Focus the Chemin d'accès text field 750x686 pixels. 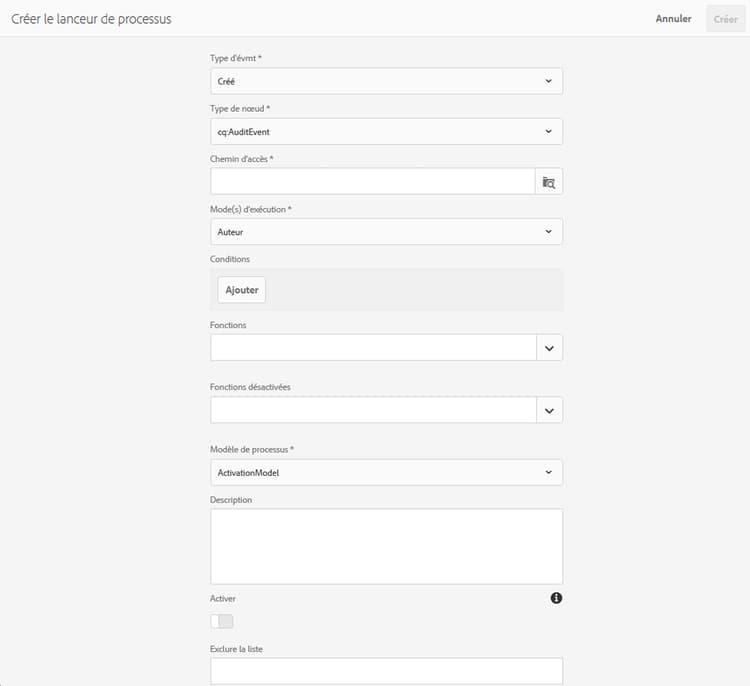tap(373, 182)
